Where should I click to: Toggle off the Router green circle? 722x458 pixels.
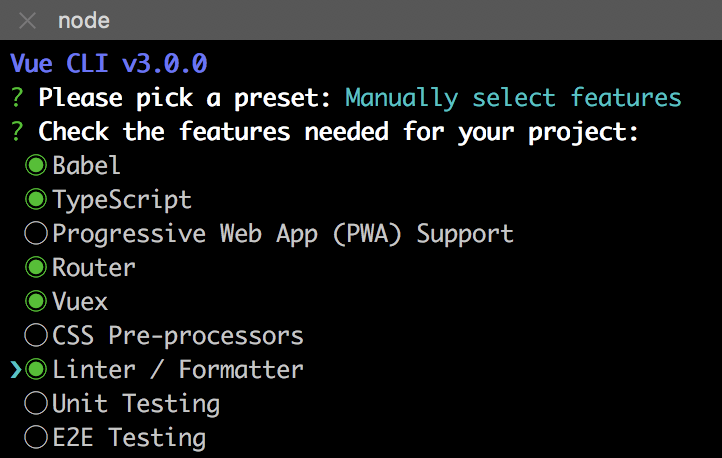click(36, 267)
